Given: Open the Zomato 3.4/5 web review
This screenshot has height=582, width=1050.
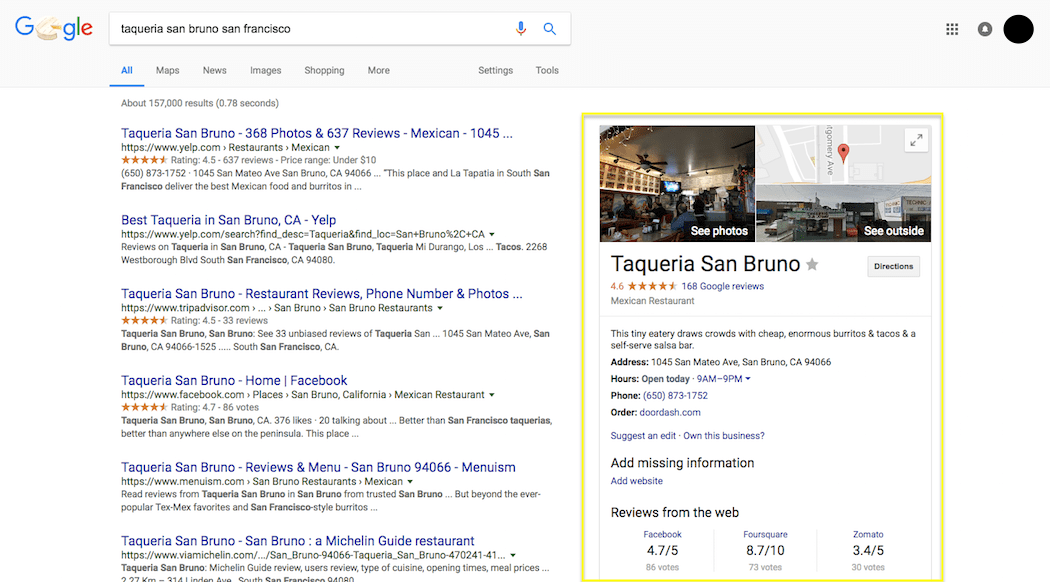Looking at the screenshot, I should (868, 551).
